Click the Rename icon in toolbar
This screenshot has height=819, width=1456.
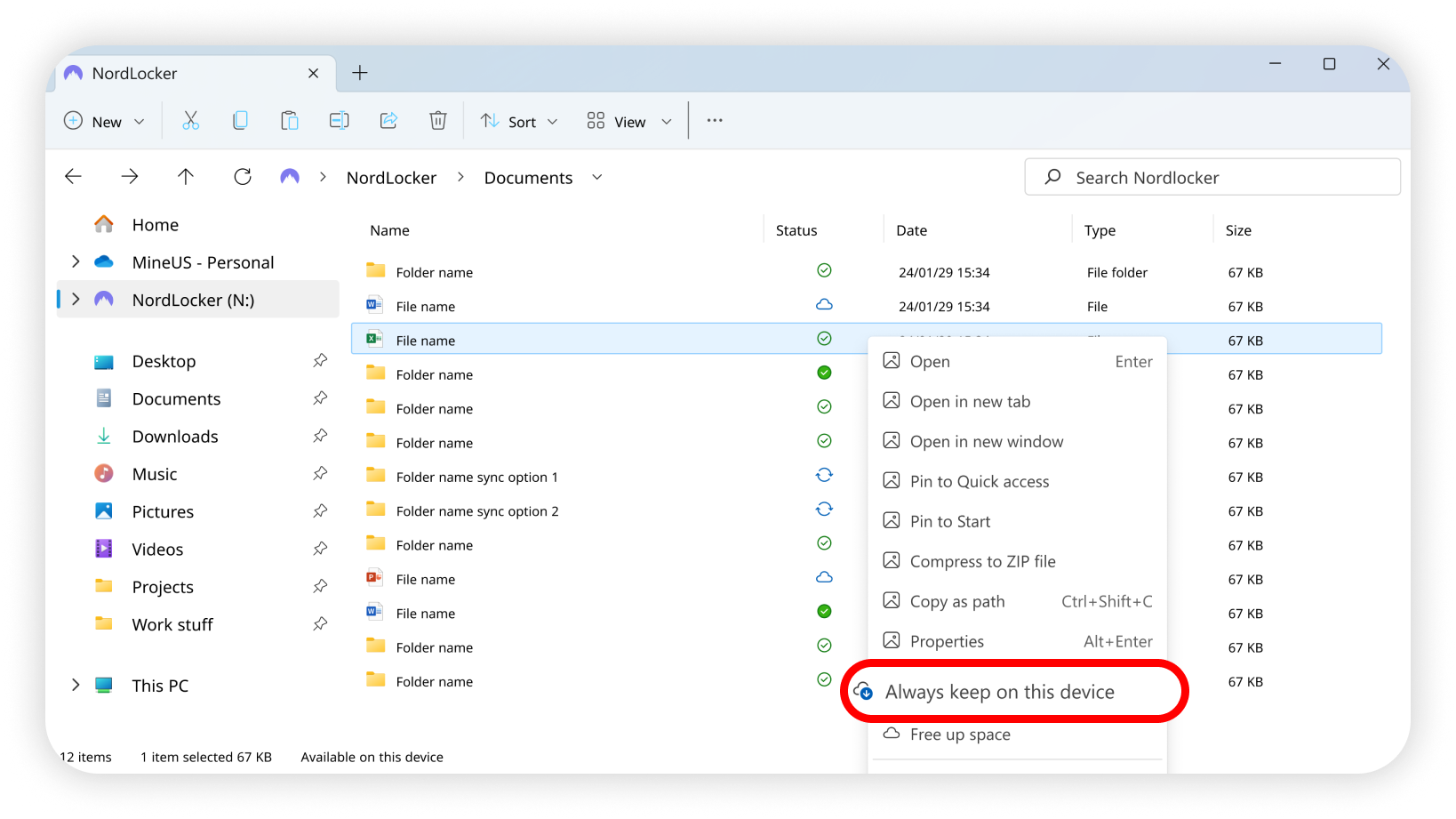click(x=339, y=121)
